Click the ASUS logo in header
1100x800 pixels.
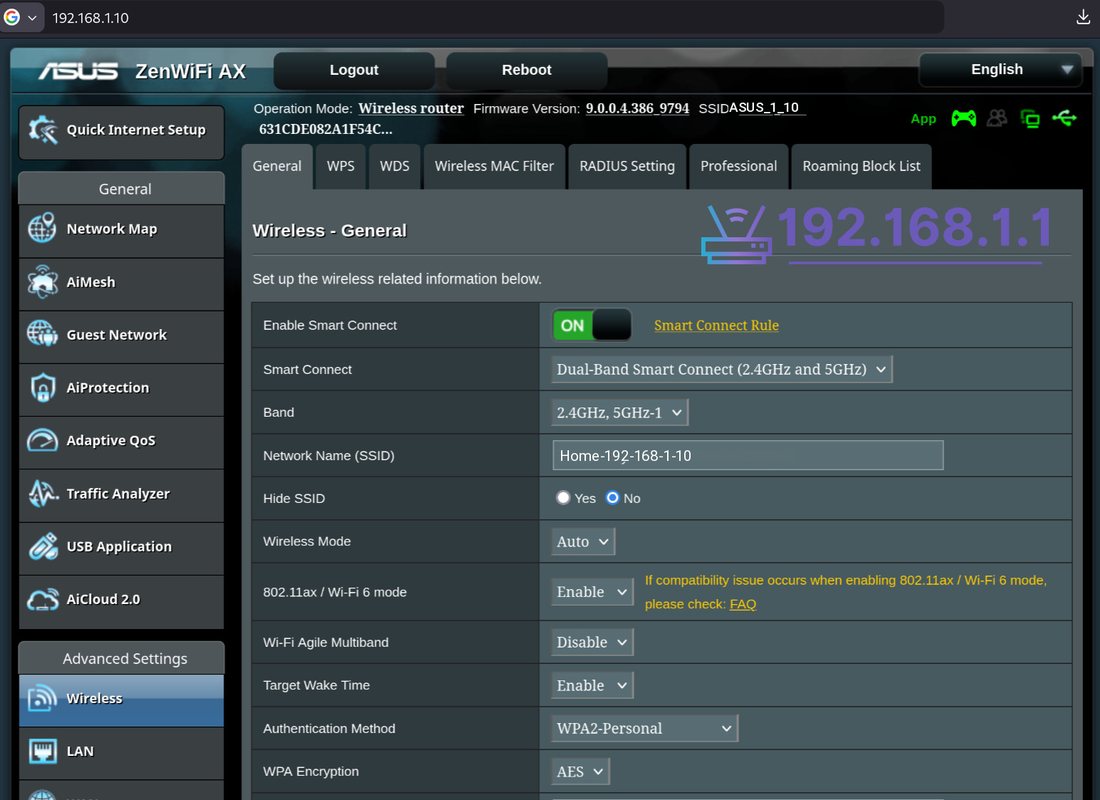79,71
